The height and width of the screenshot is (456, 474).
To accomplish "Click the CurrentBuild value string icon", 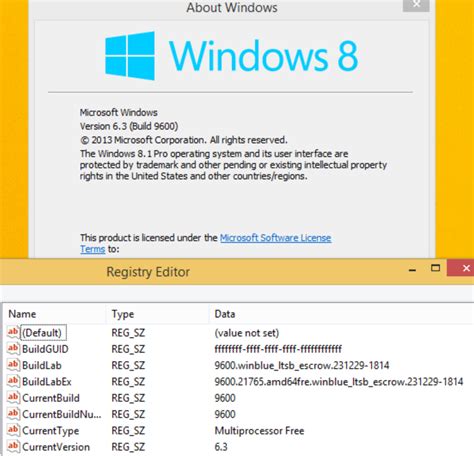I will [x=13, y=397].
